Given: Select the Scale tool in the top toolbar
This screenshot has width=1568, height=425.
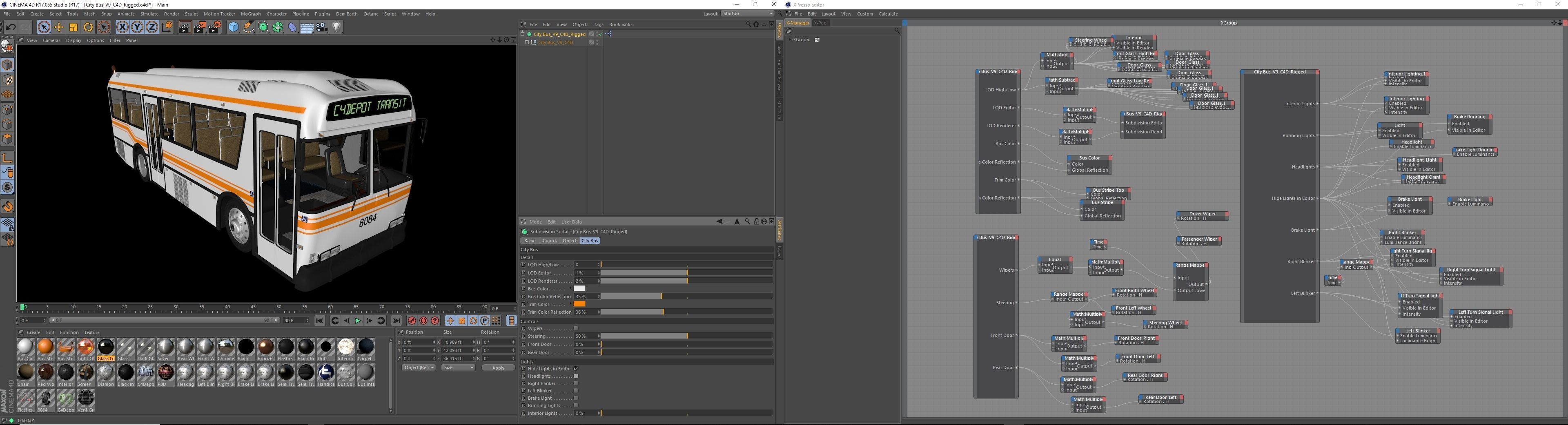Looking at the screenshot, I should click(73, 27).
